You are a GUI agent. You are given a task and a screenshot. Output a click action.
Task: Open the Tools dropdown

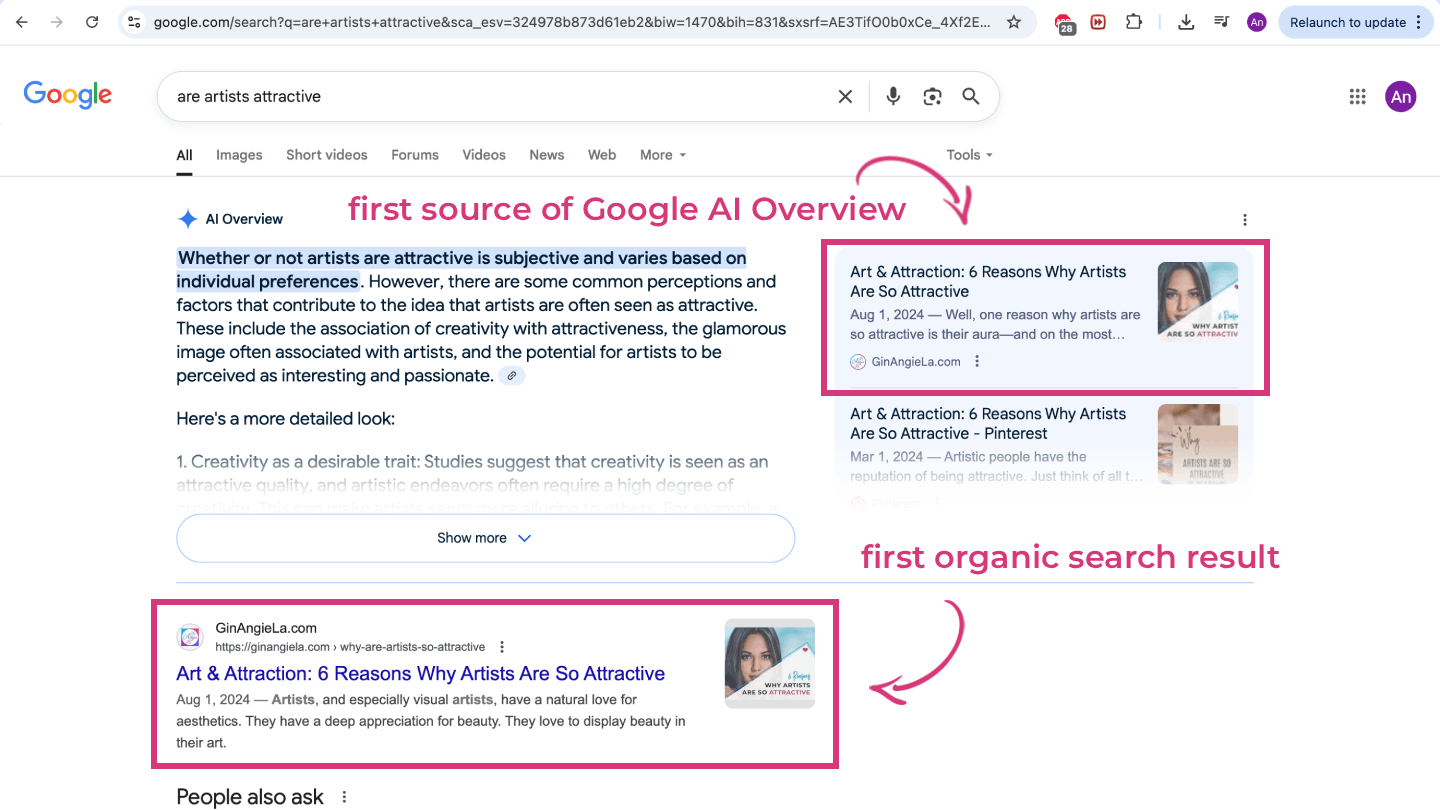pyautogui.click(x=967, y=155)
